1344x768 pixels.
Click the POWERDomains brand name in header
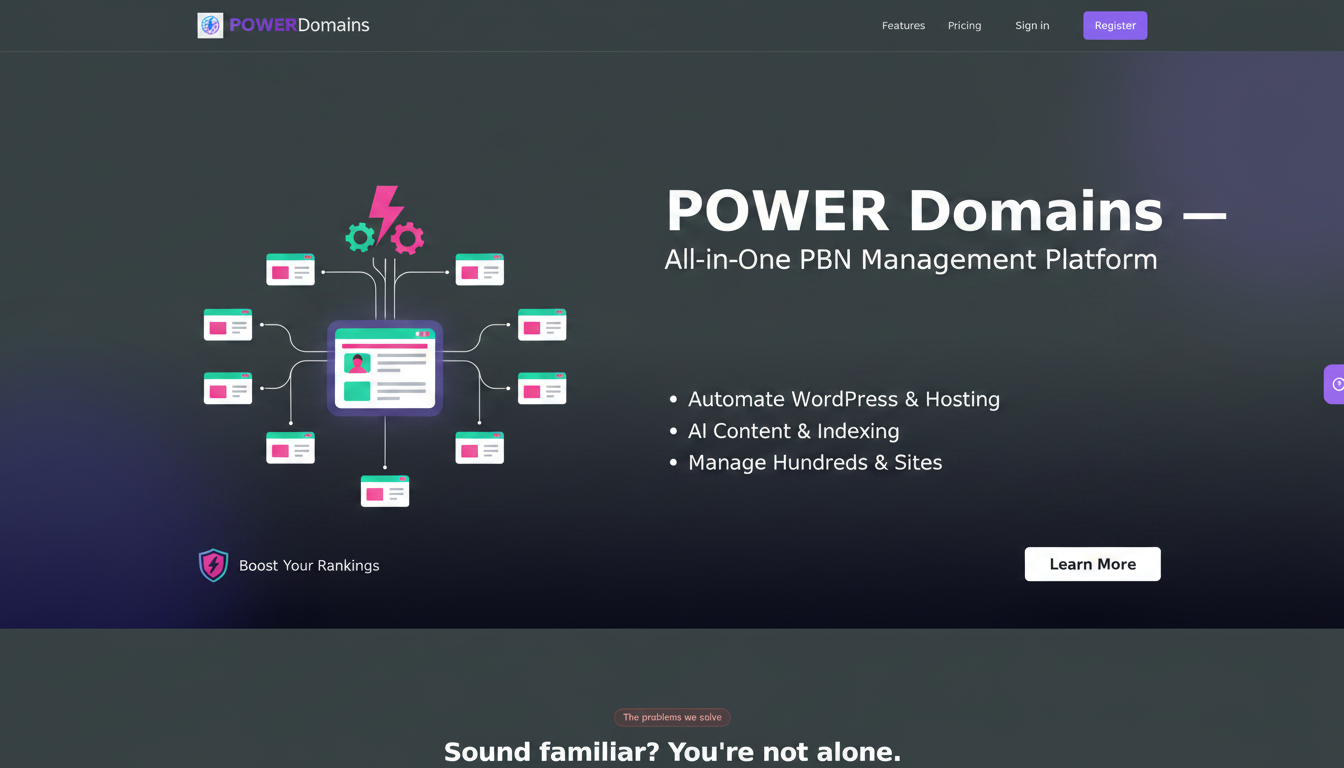[299, 25]
